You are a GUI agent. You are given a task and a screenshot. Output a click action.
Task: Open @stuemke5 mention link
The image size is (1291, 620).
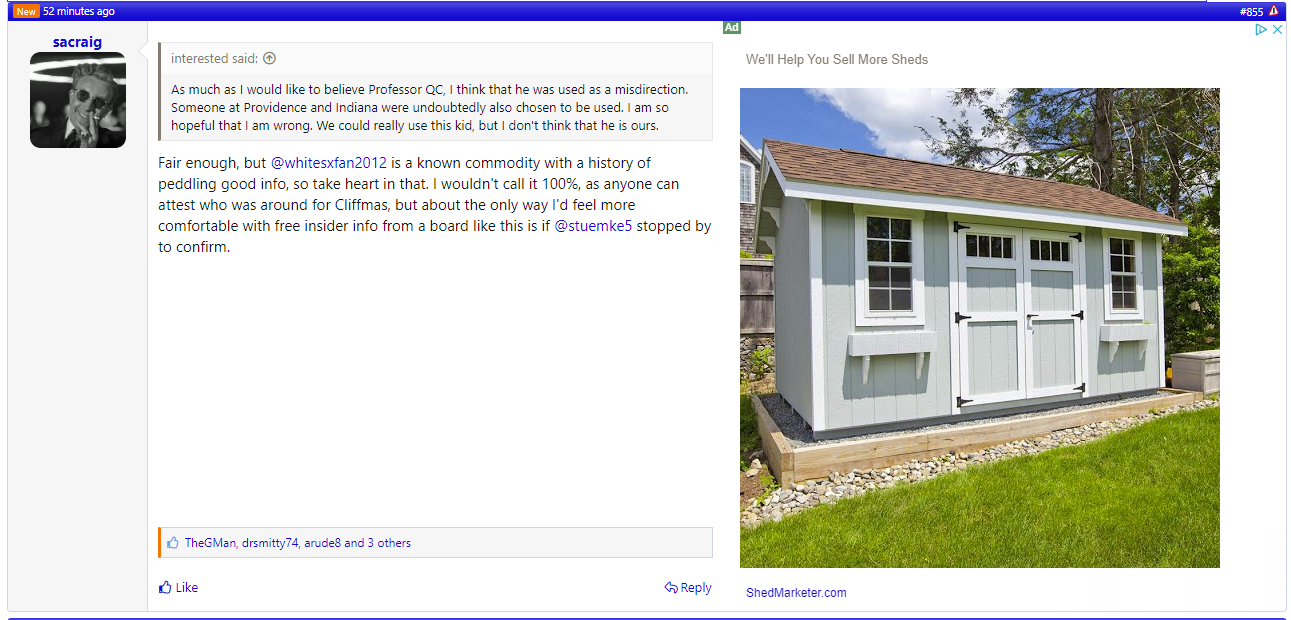tap(593, 226)
